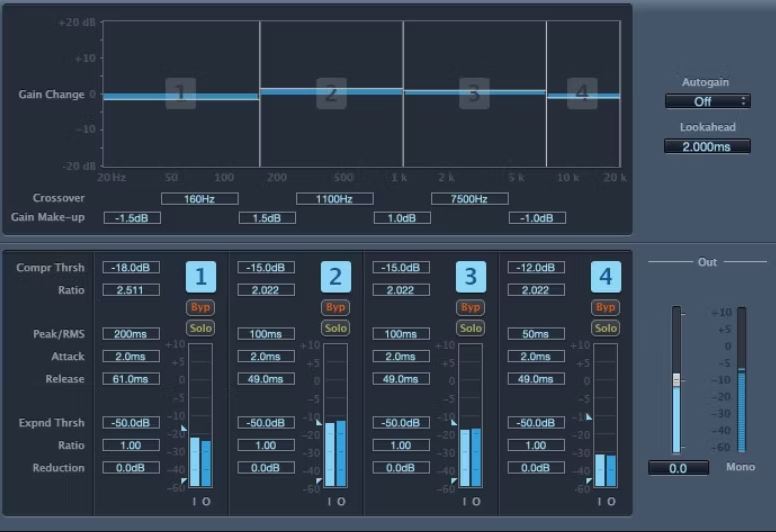Screen dimensions: 776x532
Task: Click the Out value 0.0 field
Action: pos(679,468)
